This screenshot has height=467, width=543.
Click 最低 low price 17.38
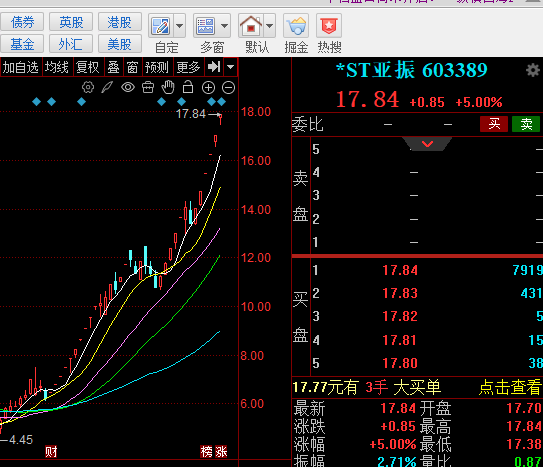click(524, 444)
